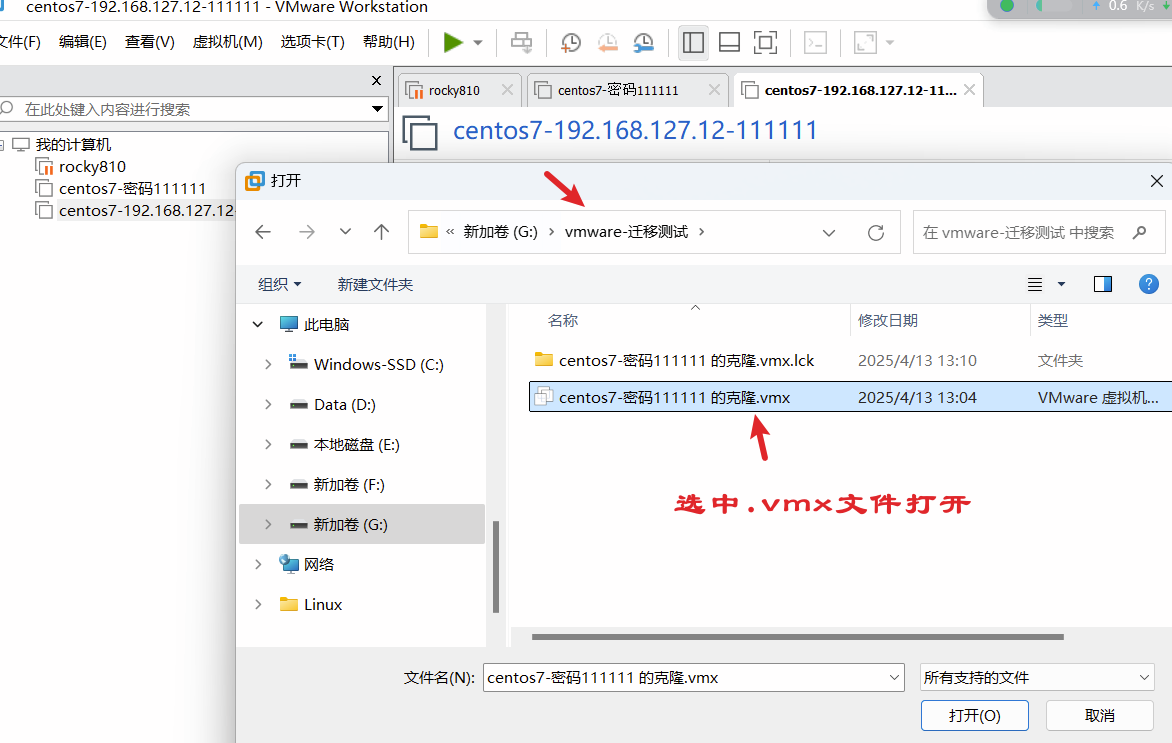Open the snapshot manager icon
The image size is (1172, 743).
click(643, 43)
